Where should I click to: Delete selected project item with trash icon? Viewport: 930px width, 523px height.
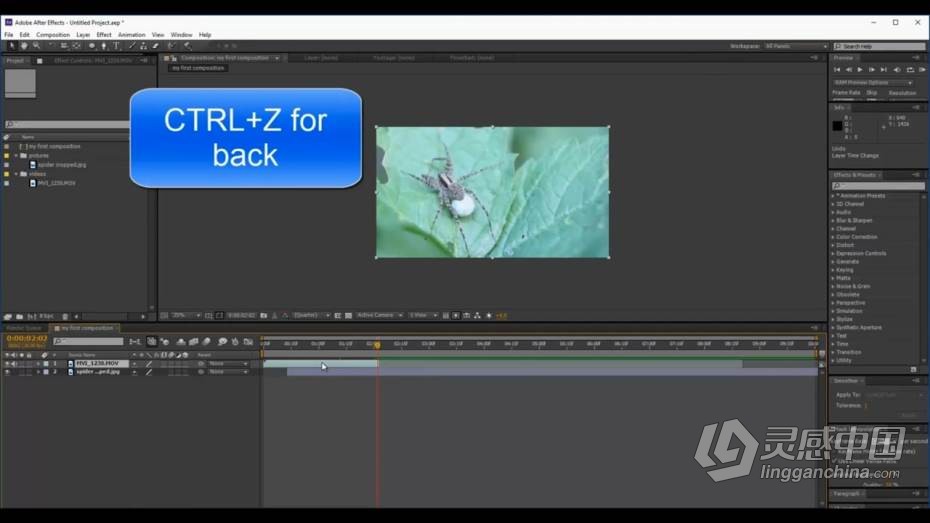tap(65, 317)
